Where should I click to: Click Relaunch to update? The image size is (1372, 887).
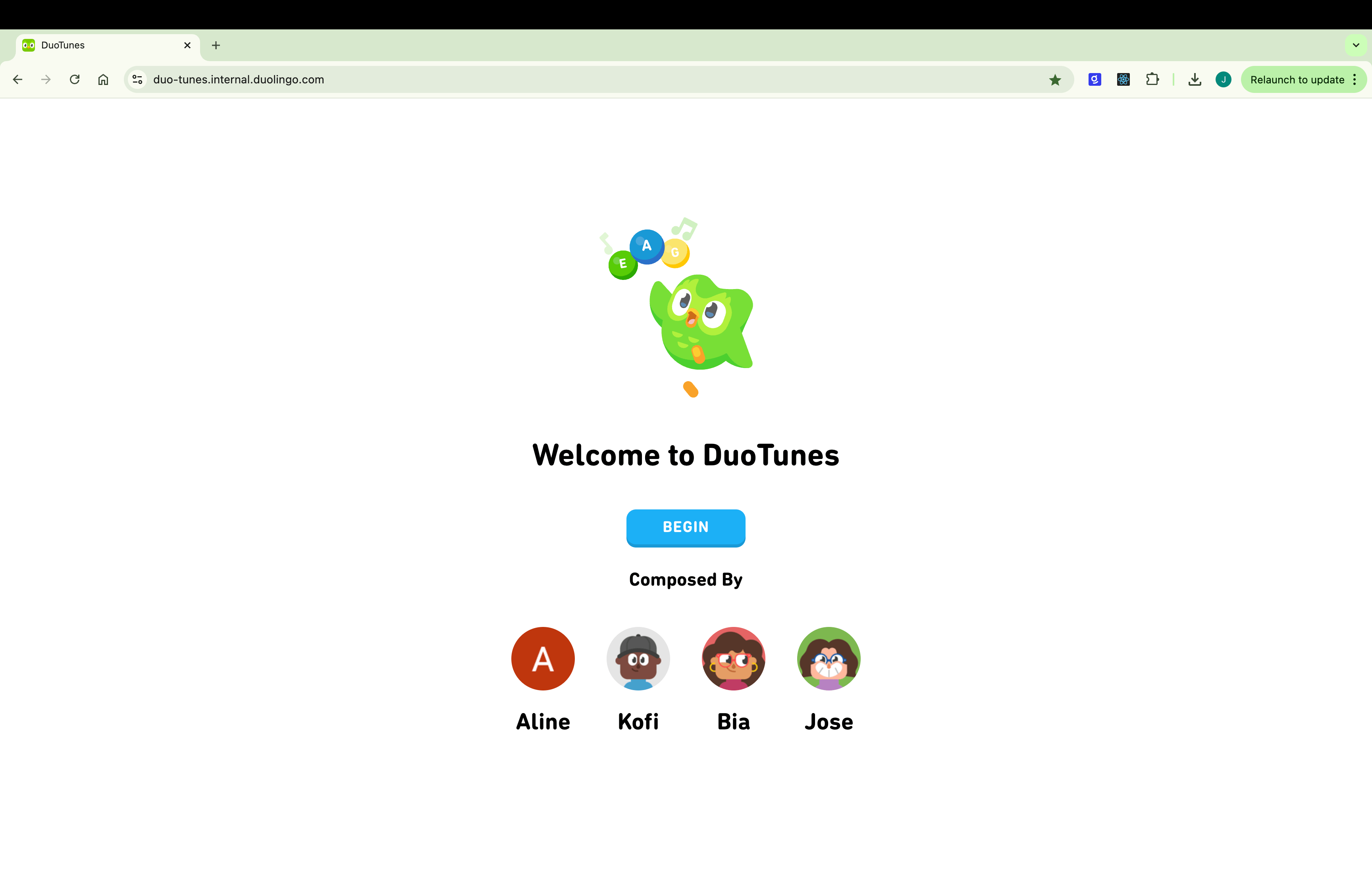pyautogui.click(x=1297, y=79)
